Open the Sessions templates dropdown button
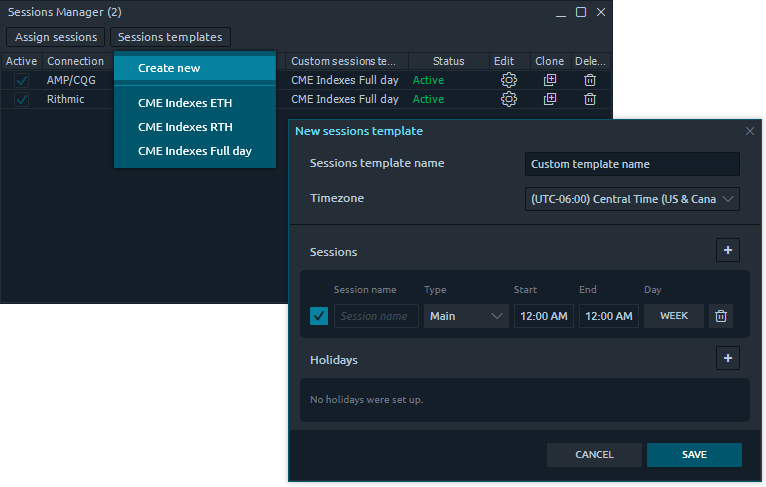Image resolution: width=766 pixels, height=487 pixels. tap(170, 37)
